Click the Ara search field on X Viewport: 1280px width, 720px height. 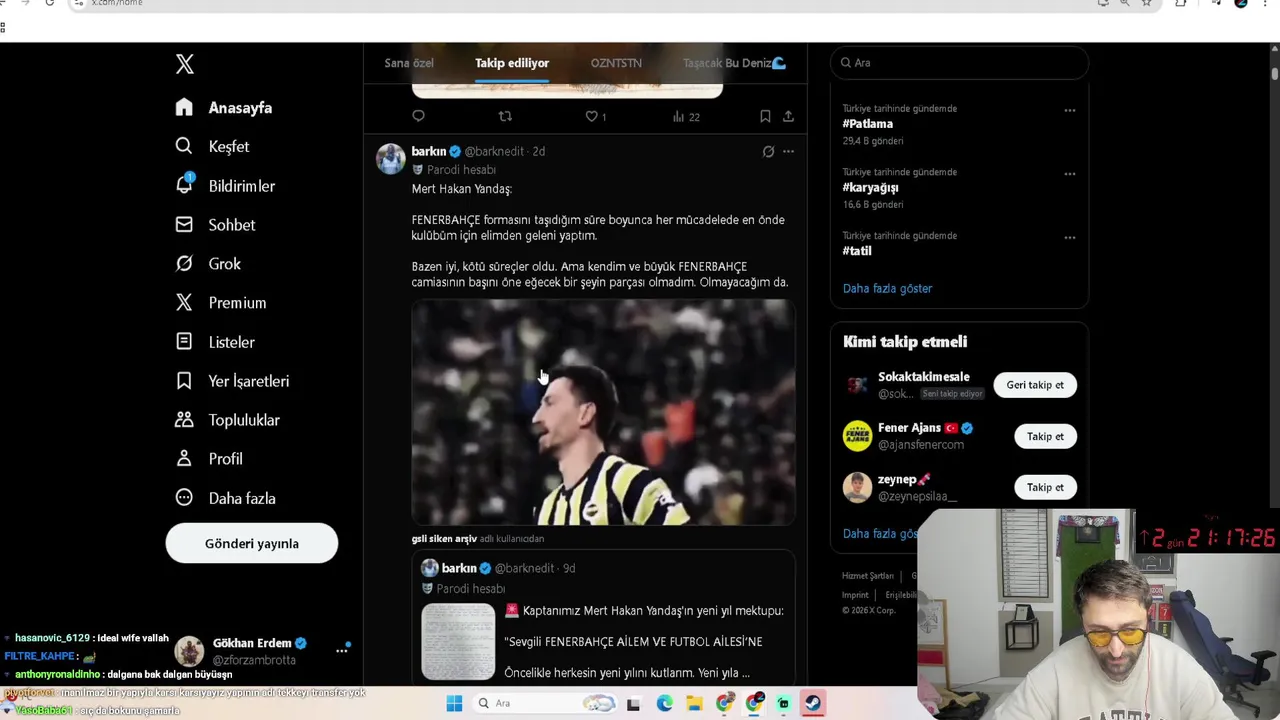click(x=960, y=62)
